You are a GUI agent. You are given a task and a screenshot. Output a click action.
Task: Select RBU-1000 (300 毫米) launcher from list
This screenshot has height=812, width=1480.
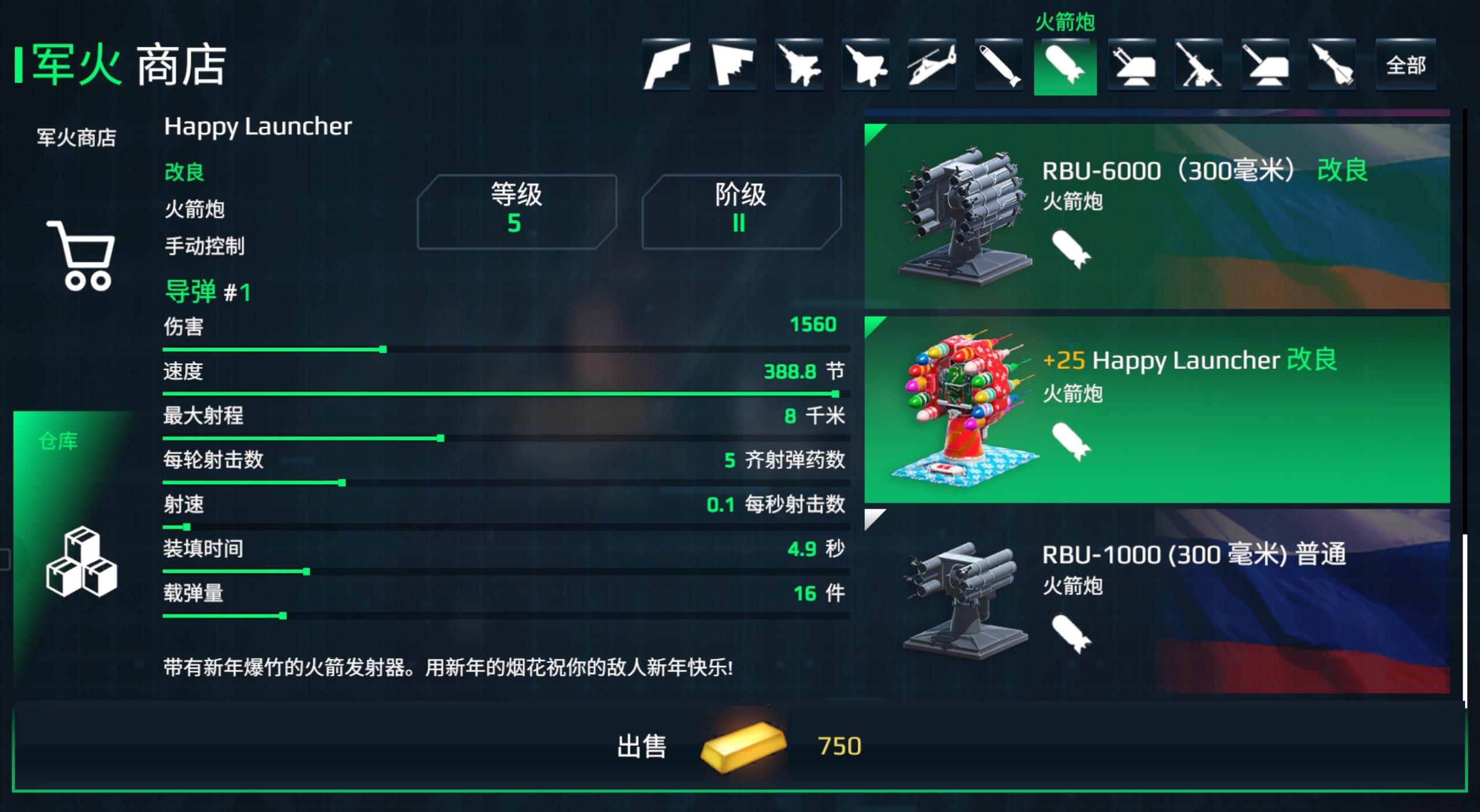pos(1157,601)
